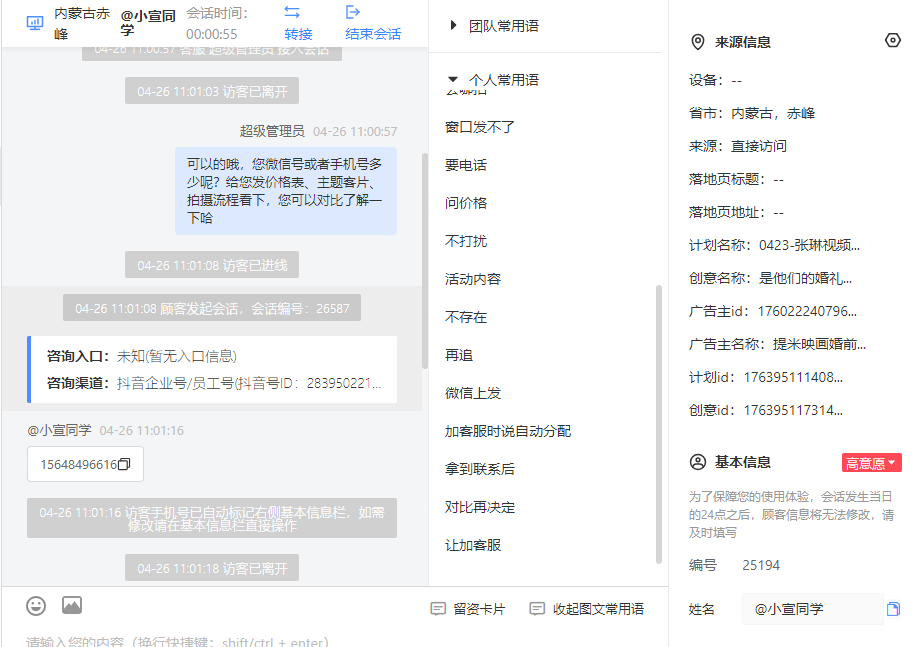This screenshot has width=919, height=647.
Task: Click 咨询渠道 抖音企业号 row
Action: click(x=214, y=383)
